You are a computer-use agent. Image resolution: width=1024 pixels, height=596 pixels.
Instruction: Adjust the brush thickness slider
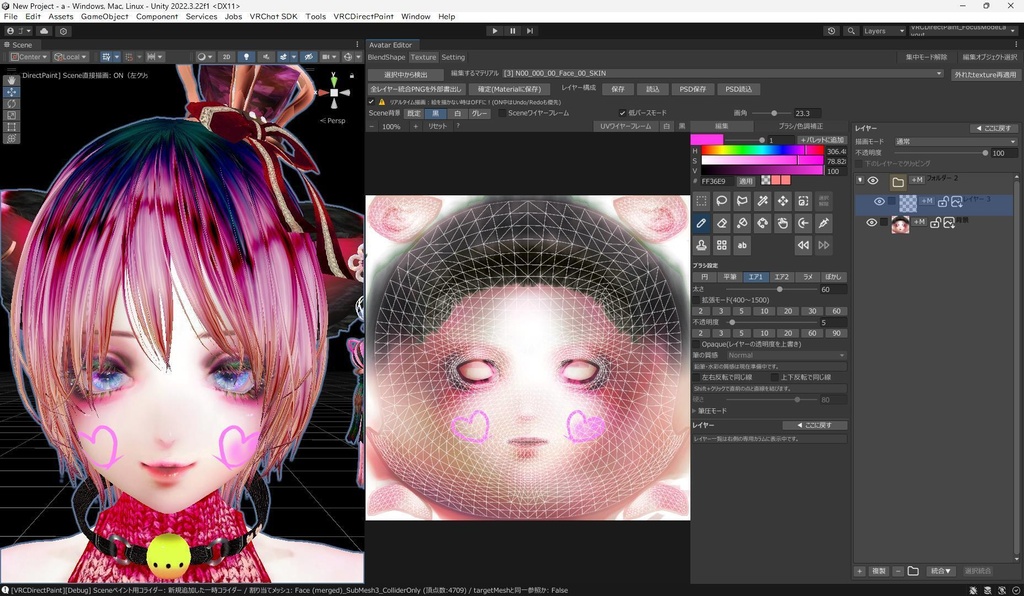[771, 289]
